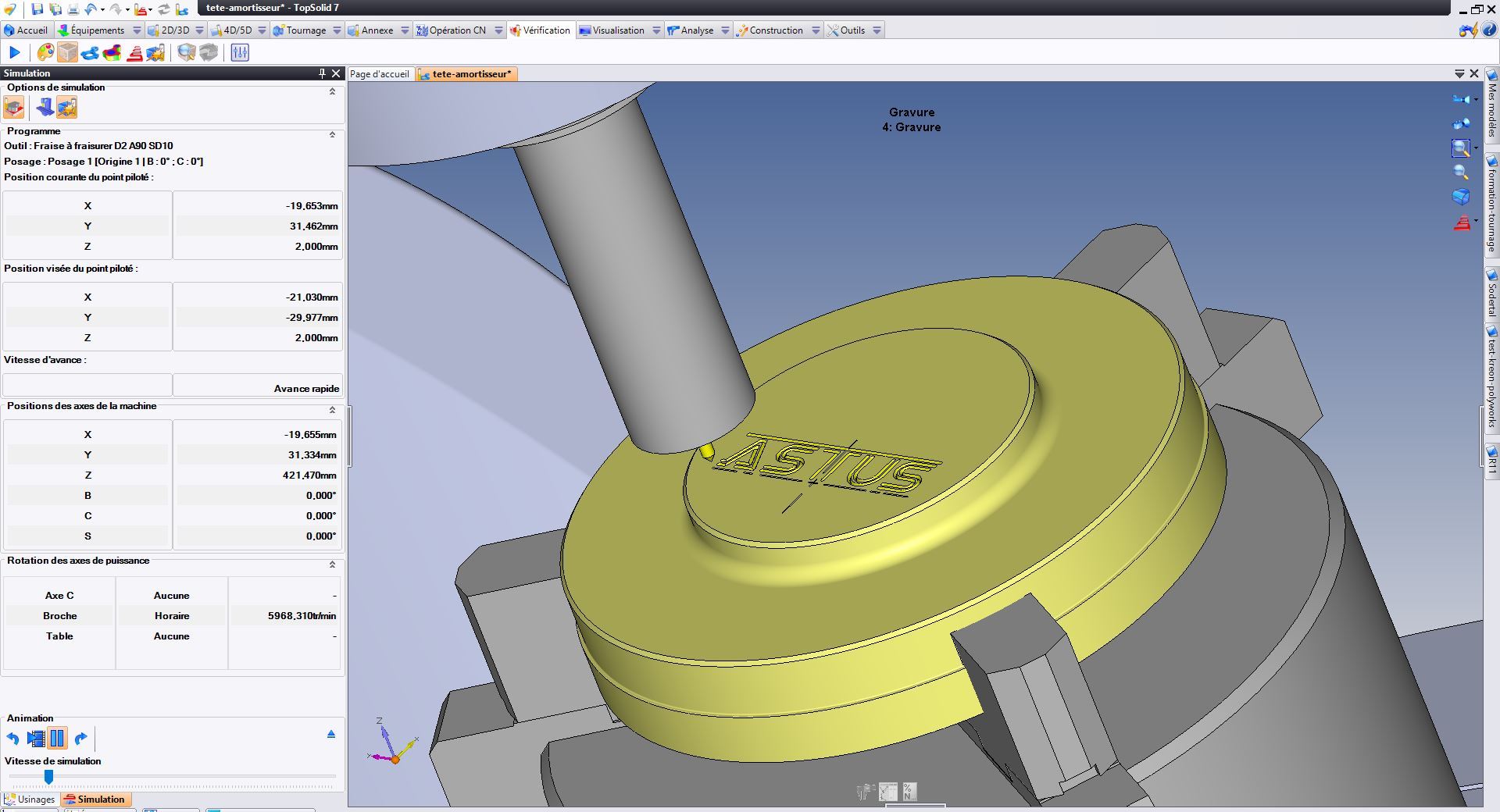Click the print icon in quick access bar
The height and width of the screenshot is (812, 1500).
click(x=73, y=9)
